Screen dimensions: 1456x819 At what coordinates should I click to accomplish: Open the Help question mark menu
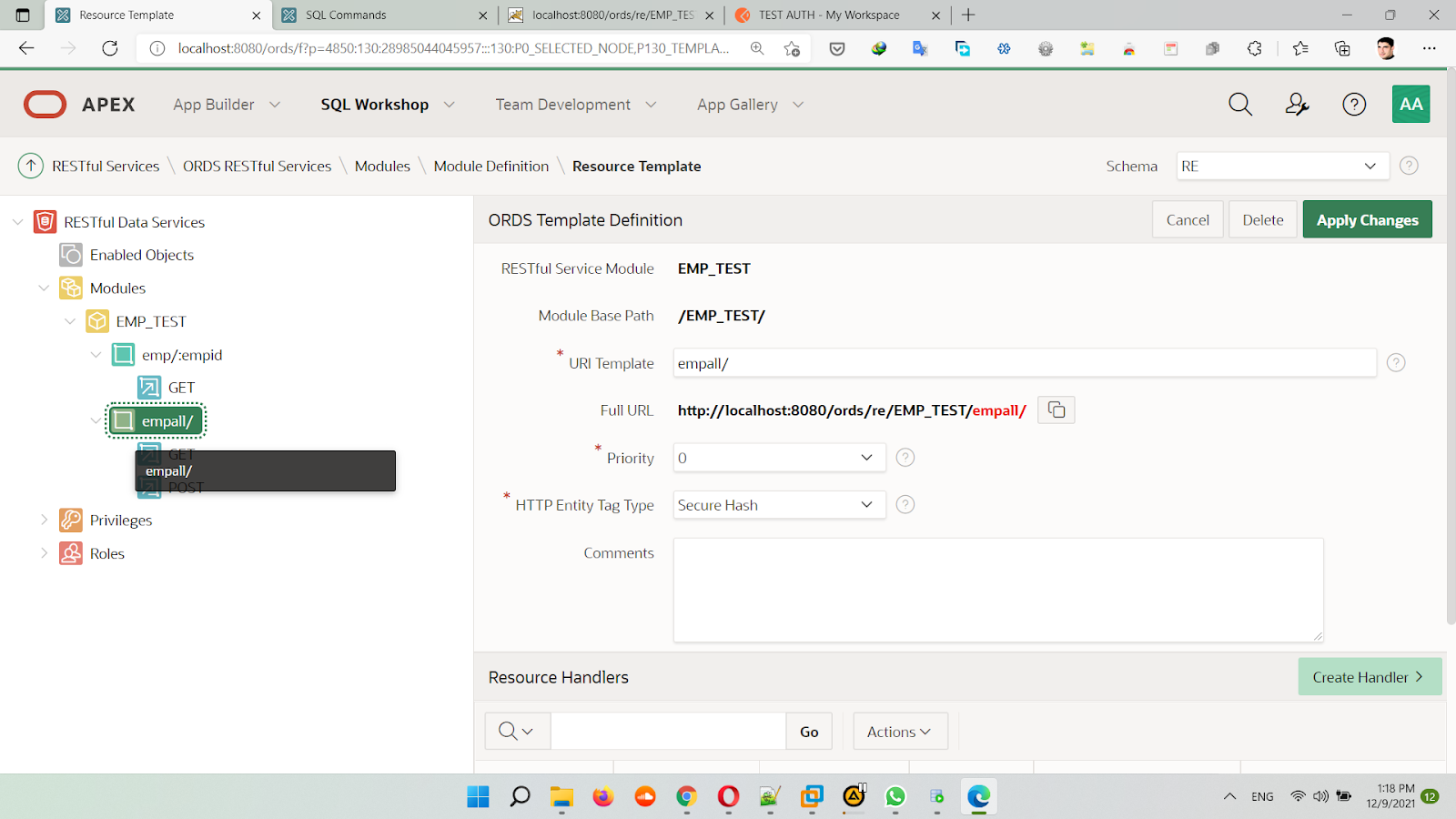pyautogui.click(x=1354, y=105)
